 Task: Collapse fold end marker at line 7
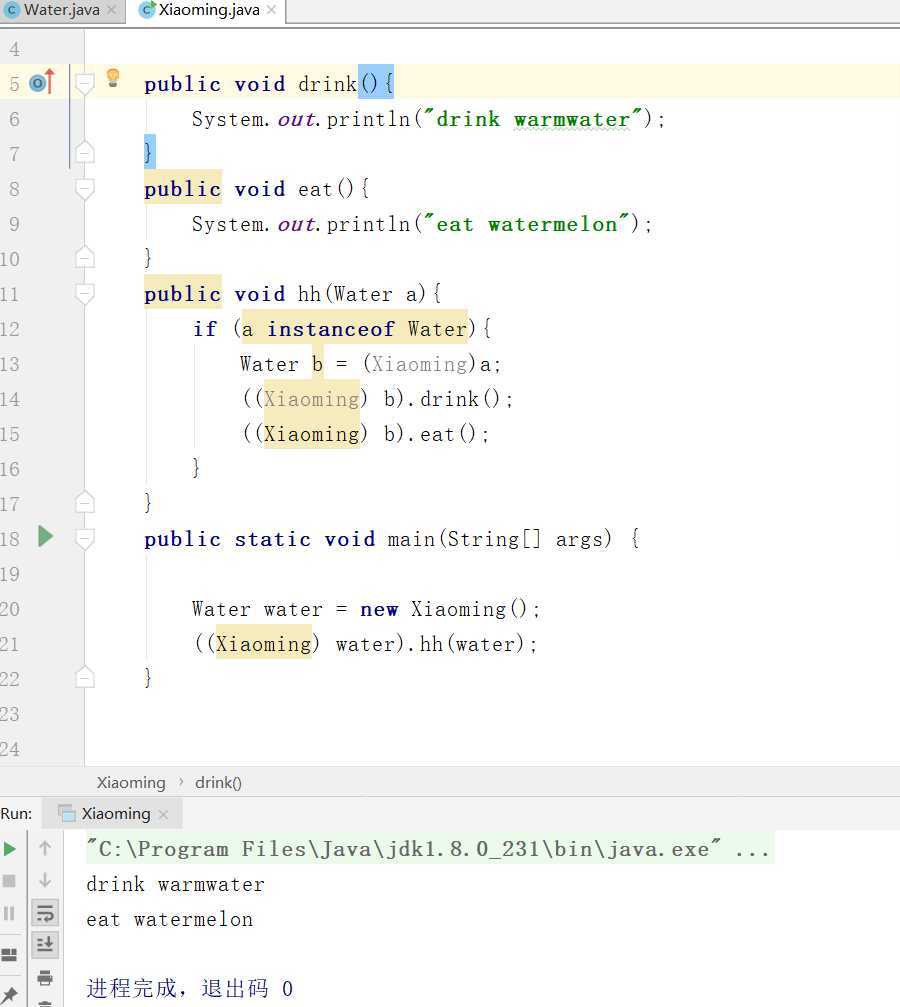pos(85,152)
